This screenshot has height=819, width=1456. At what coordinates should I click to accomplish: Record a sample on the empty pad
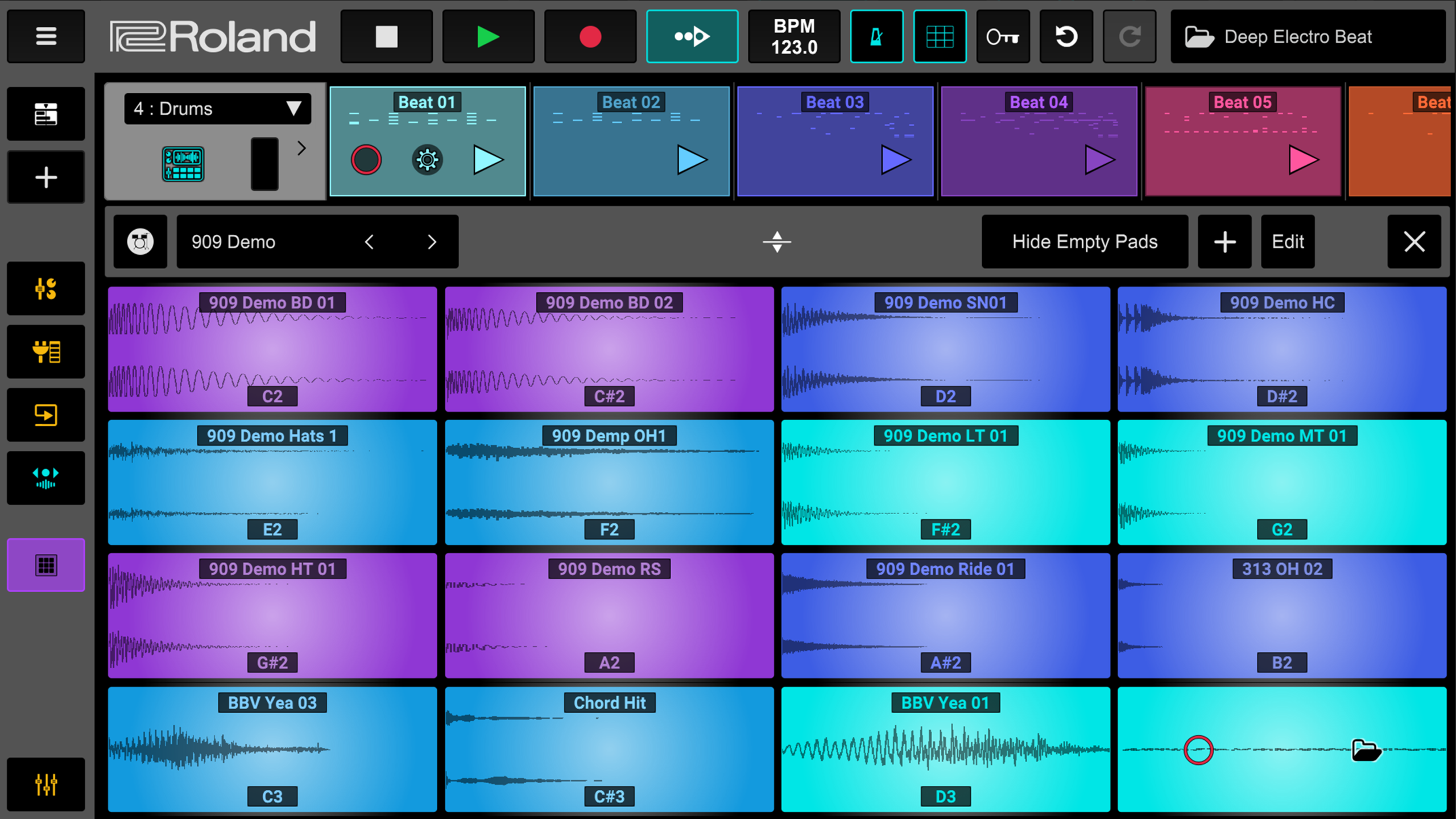pos(1198,750)
